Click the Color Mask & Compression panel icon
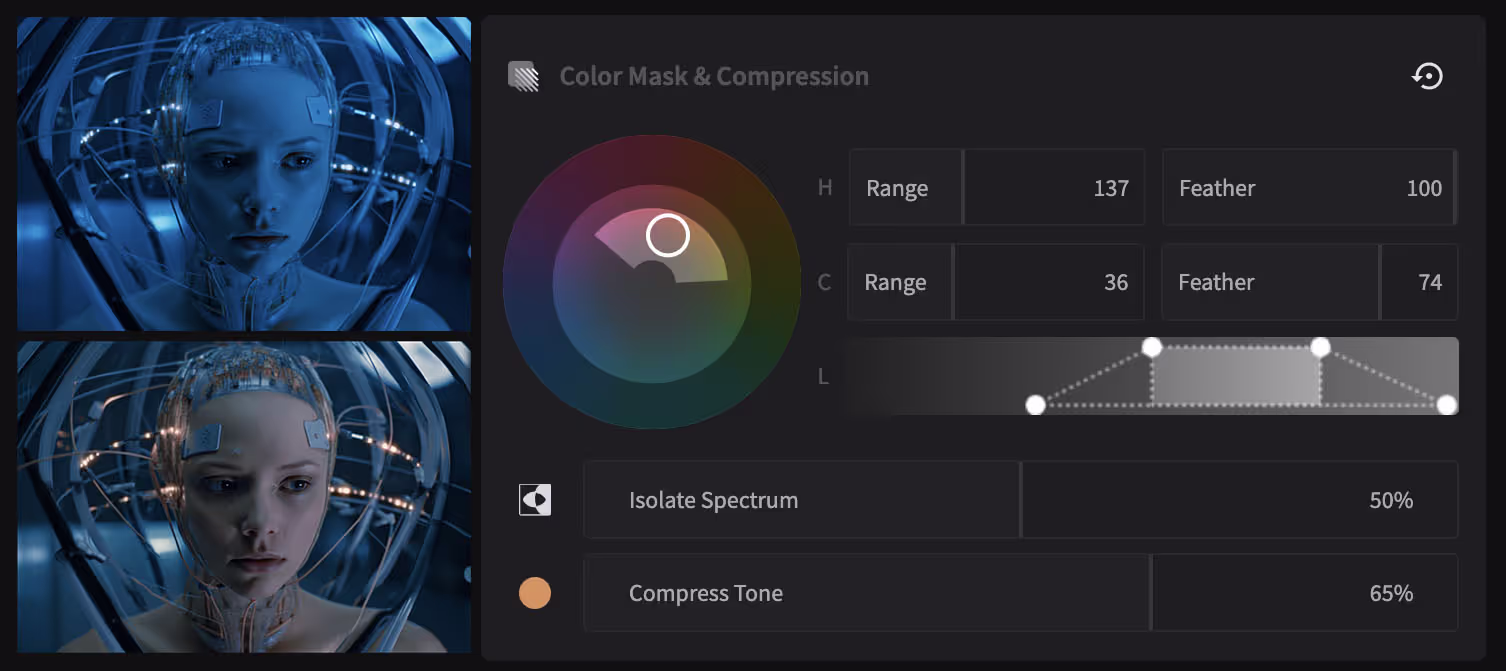The image size is (1506, 671). pos(523,76)
